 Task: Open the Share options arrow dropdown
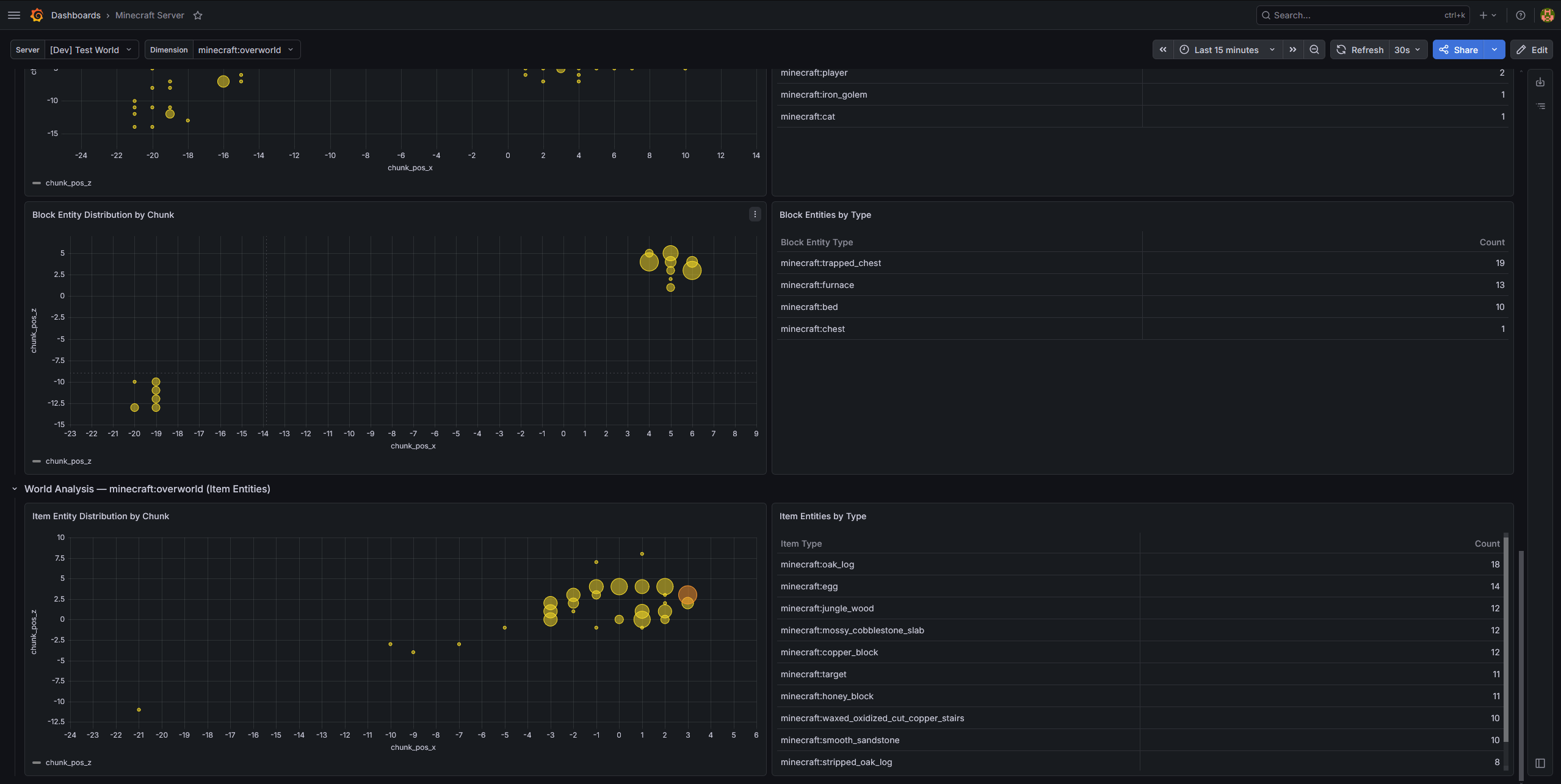(x=1494, y=49)
